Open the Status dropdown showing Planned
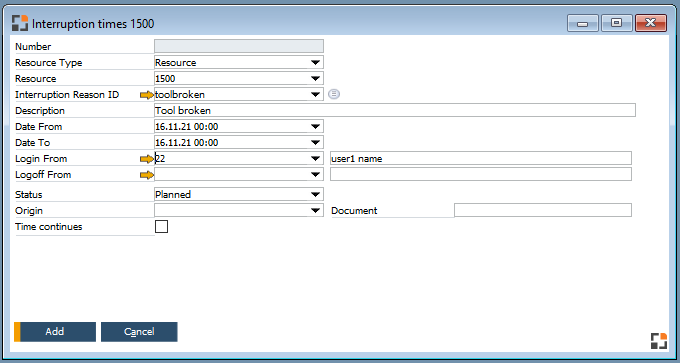This screenshot has height=363, width=680. (x=315, y=194)
